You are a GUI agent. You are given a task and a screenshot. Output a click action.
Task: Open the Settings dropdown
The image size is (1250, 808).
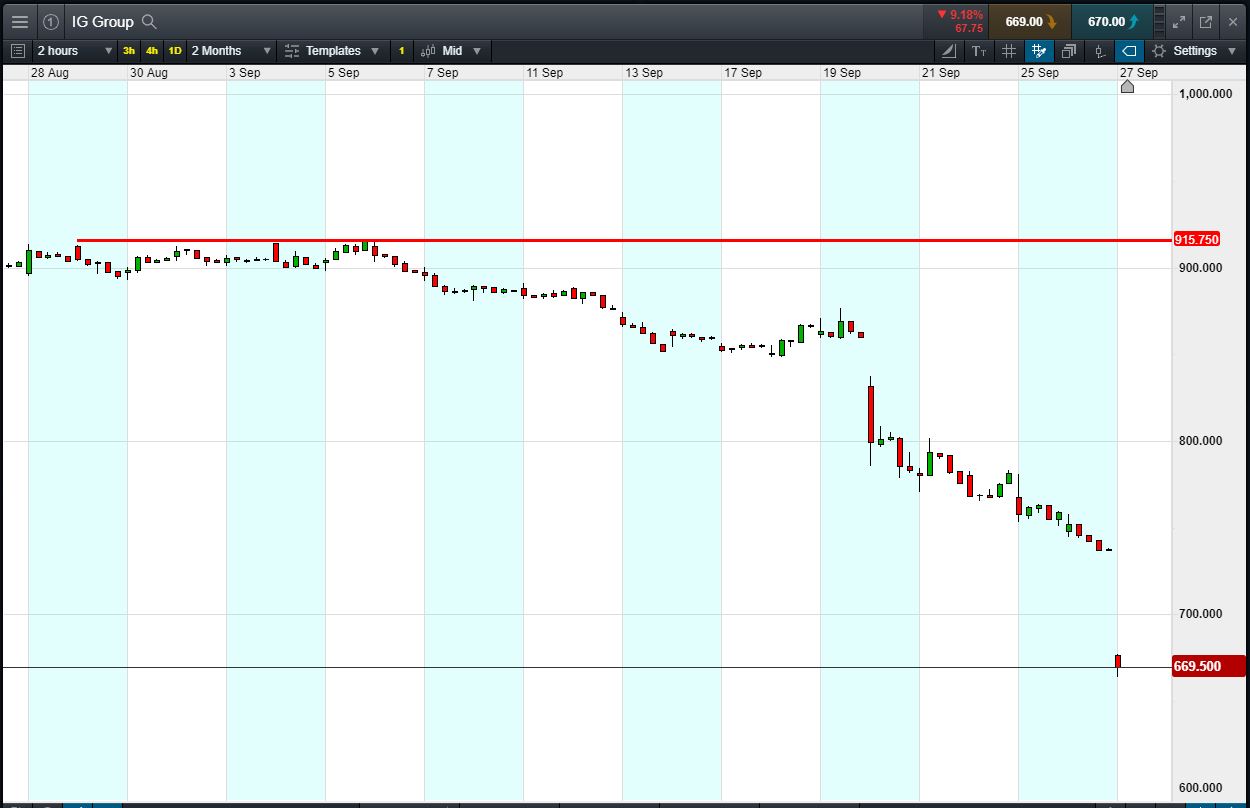click(x=1196, y=51)
